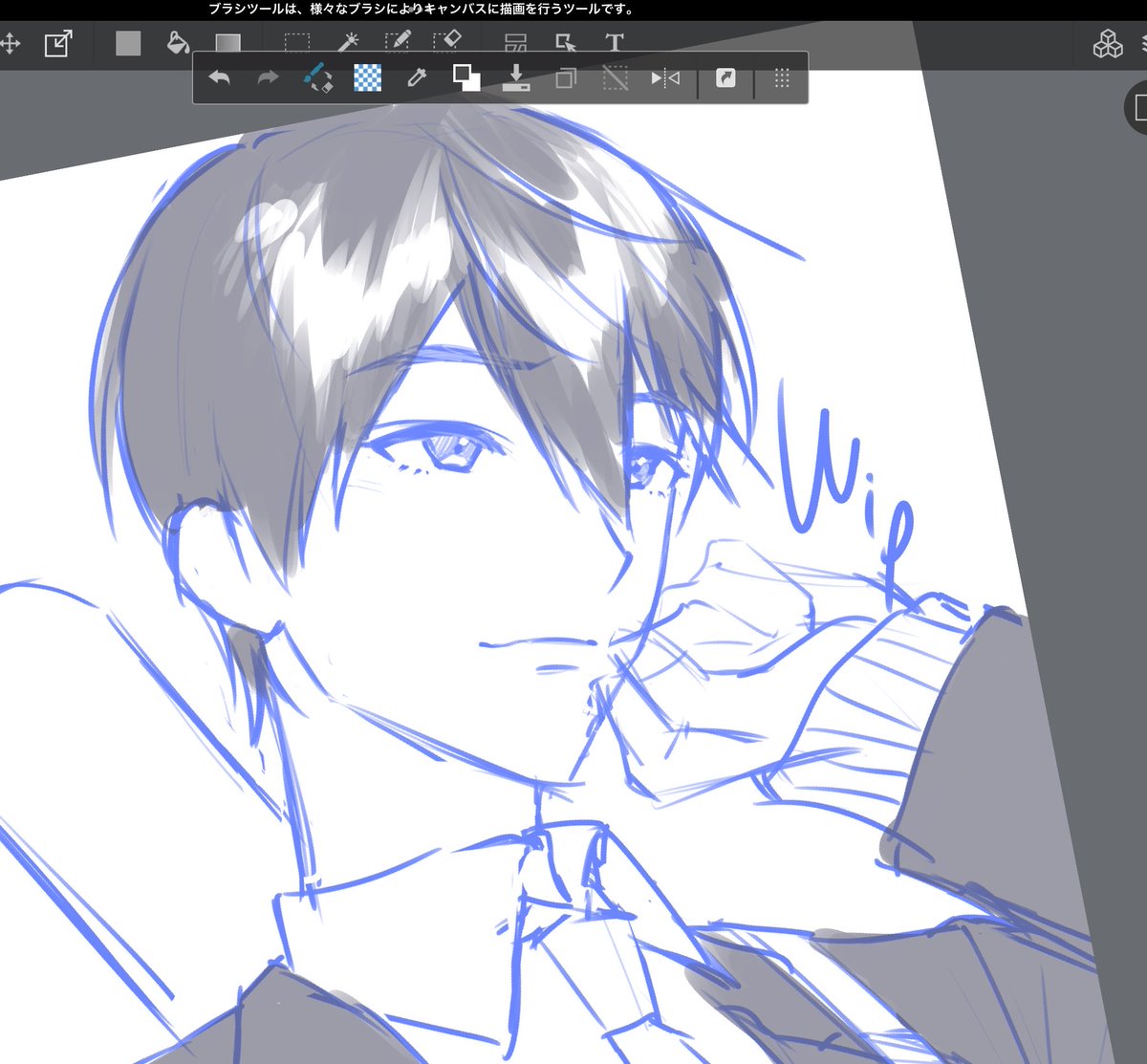The image size is (1147, 1064).
Task: Click the copy layers icon
Action: (566, 78)
